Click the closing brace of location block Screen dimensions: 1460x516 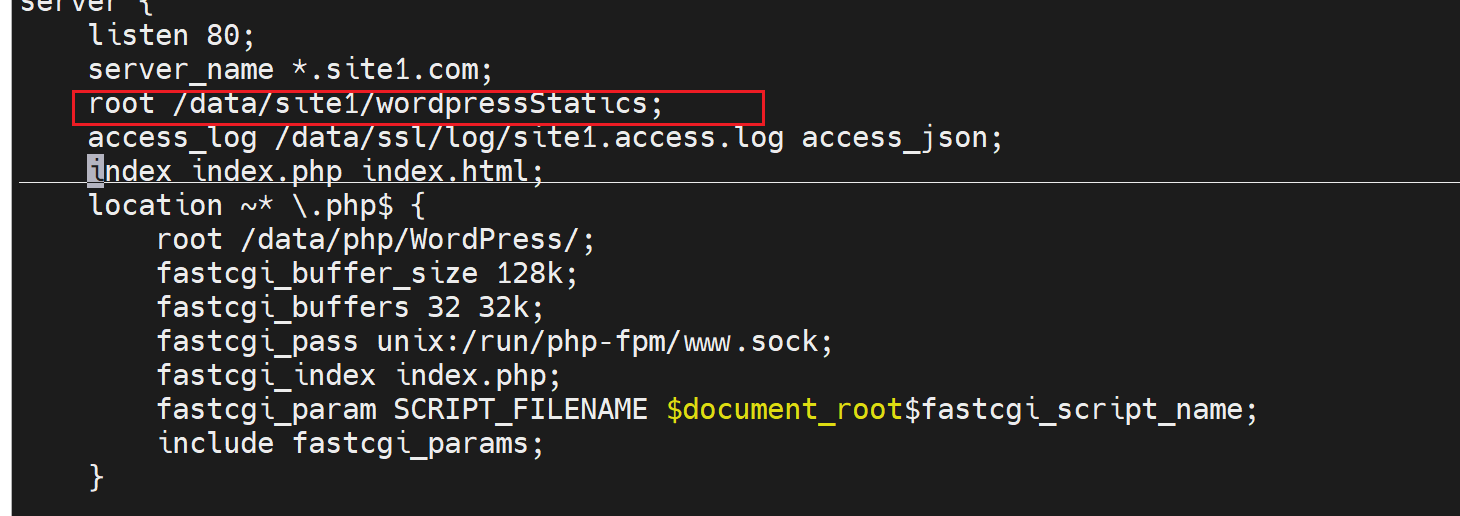click(x=96, y=477)
